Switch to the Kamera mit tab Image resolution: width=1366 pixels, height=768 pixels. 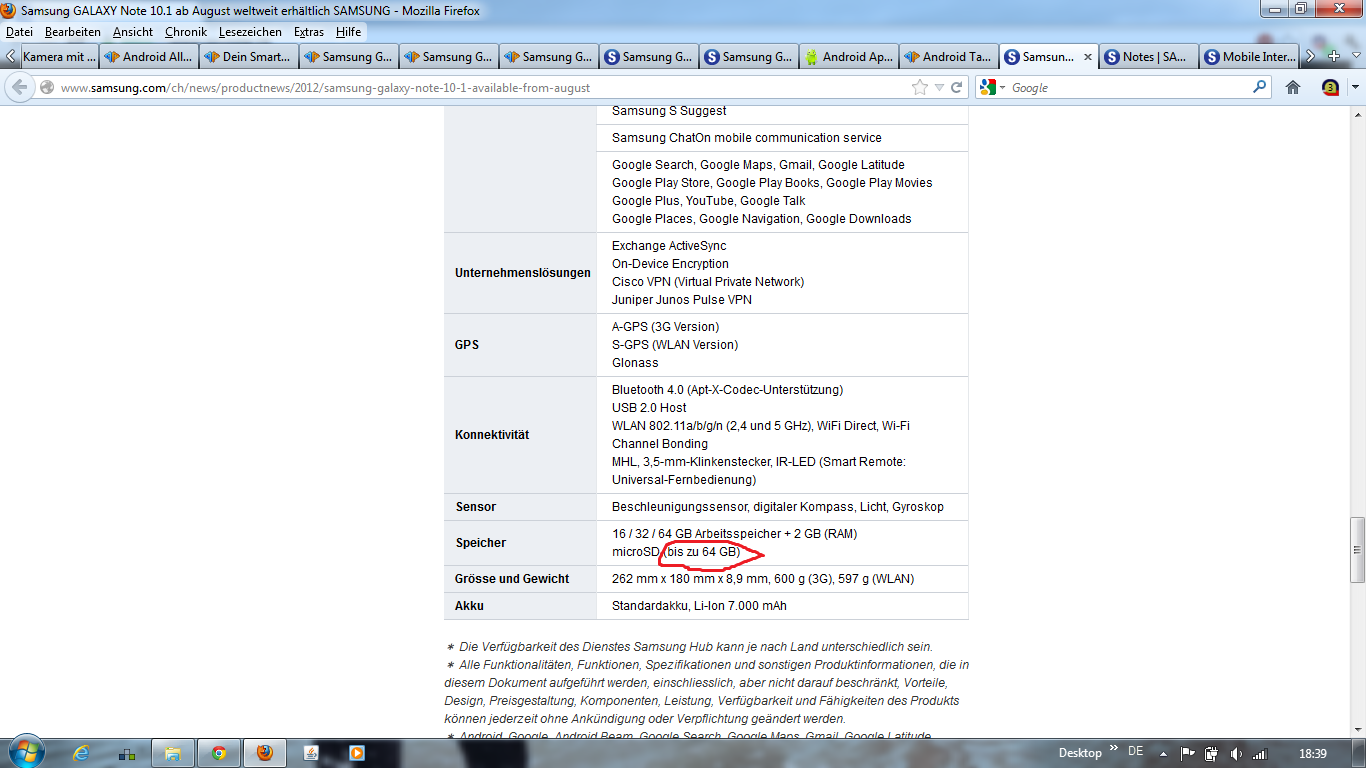click(x=59, y=57)
